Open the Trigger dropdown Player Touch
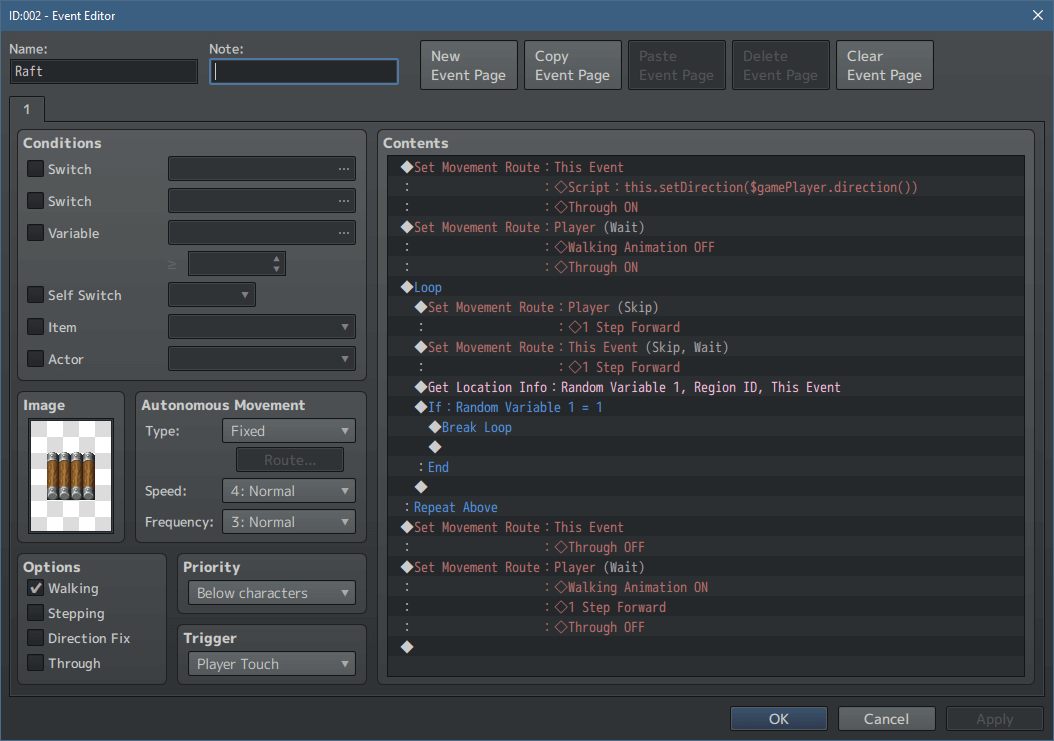Image resolution: width=1054 pixels, height=741 pixels. coord(272,664)
